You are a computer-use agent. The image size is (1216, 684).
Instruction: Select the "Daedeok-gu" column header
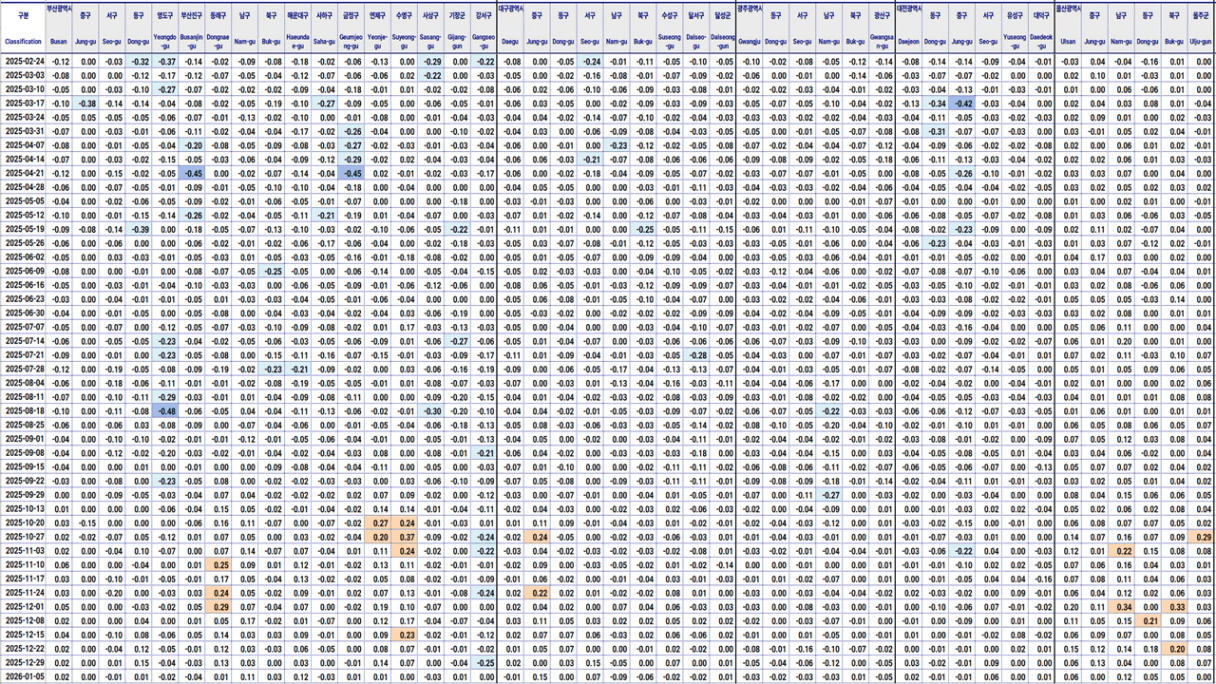(1042, 42)
